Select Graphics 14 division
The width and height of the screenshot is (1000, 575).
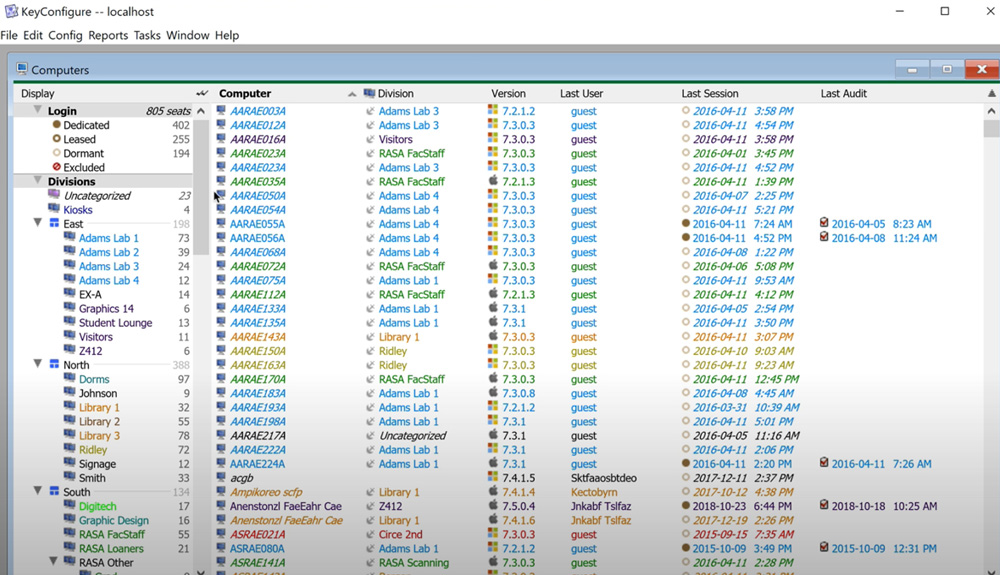(106, 309)
